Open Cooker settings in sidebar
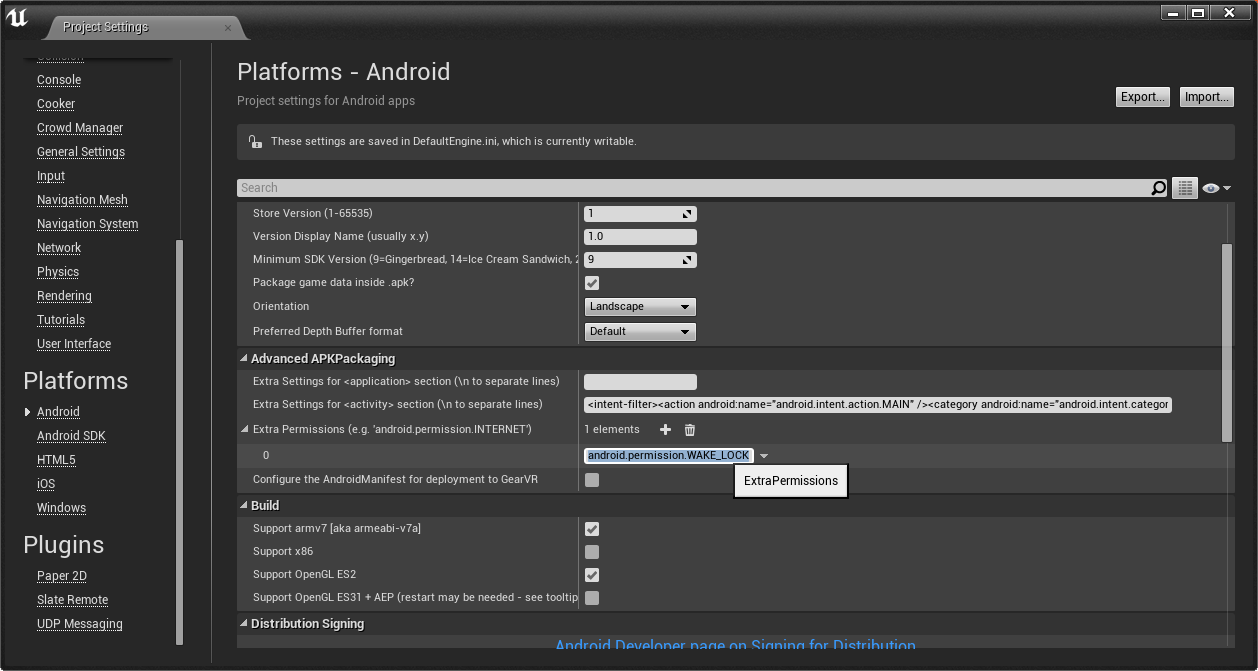This screenshot has width=1258, height=671. (56, 104)
